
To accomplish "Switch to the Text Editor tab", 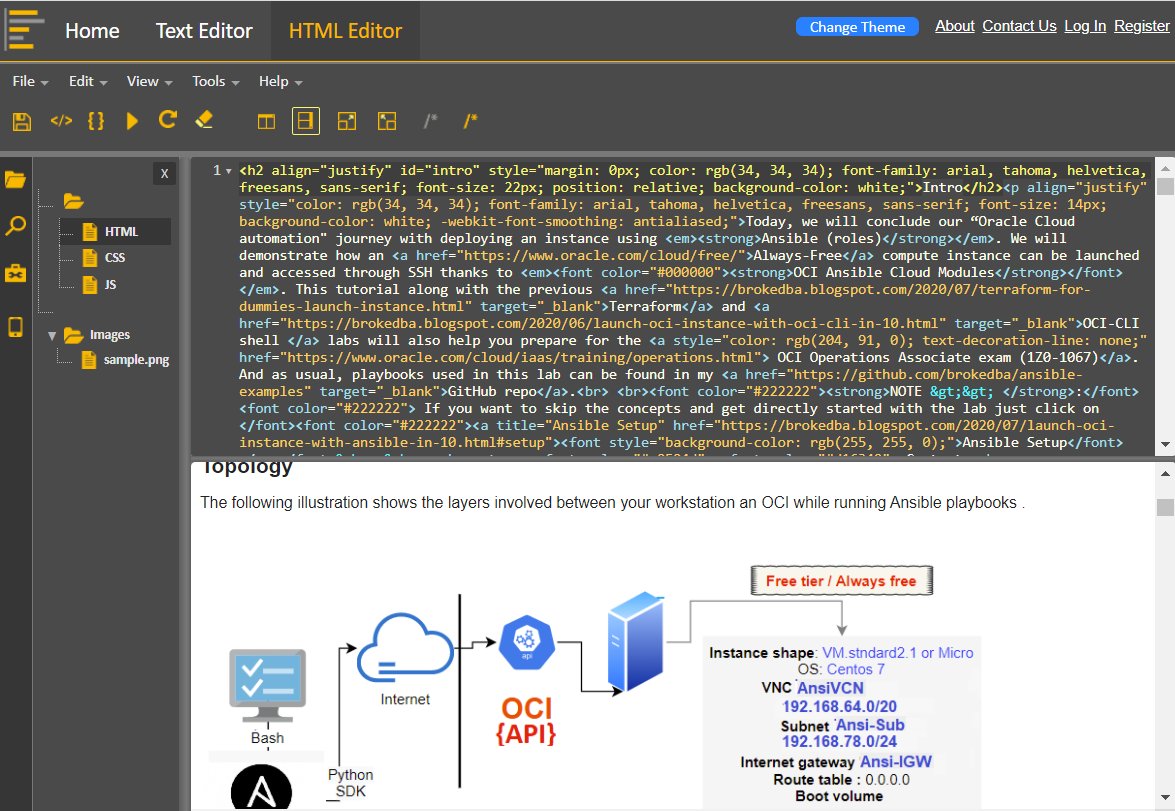I will pos(204,31).
